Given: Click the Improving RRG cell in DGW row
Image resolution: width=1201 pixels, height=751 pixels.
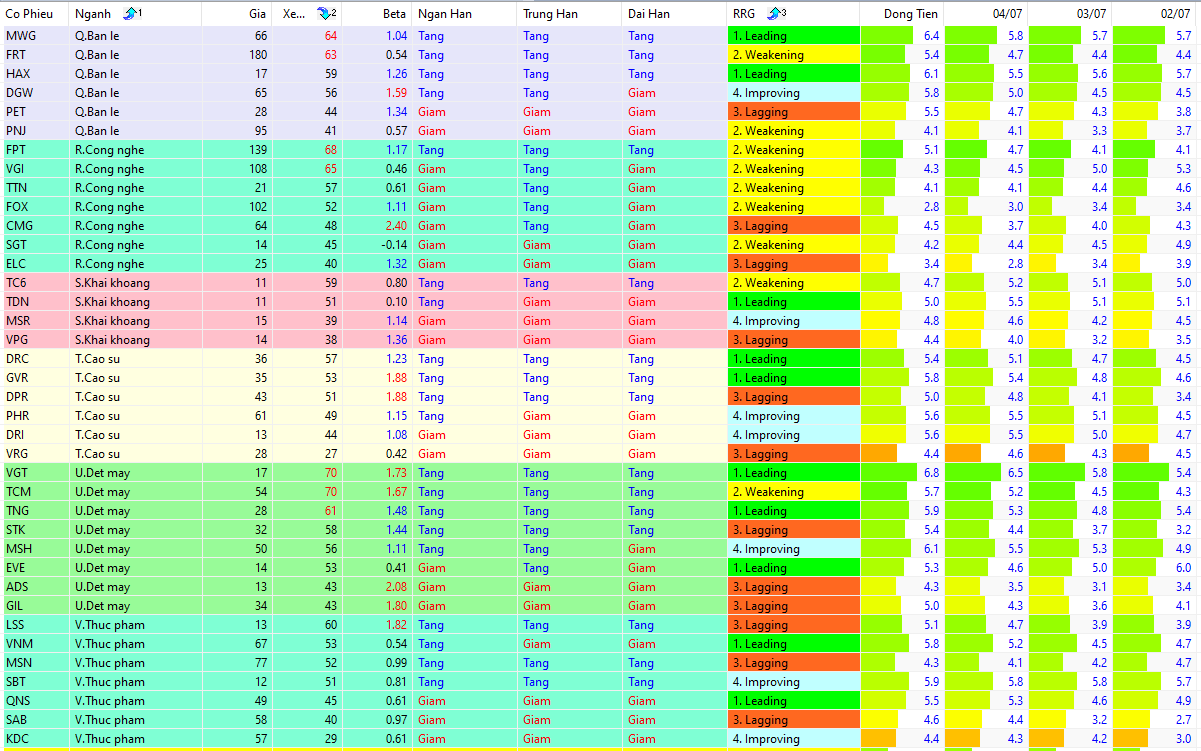Looking at the screenshot, I should click(x=794, y=93).
